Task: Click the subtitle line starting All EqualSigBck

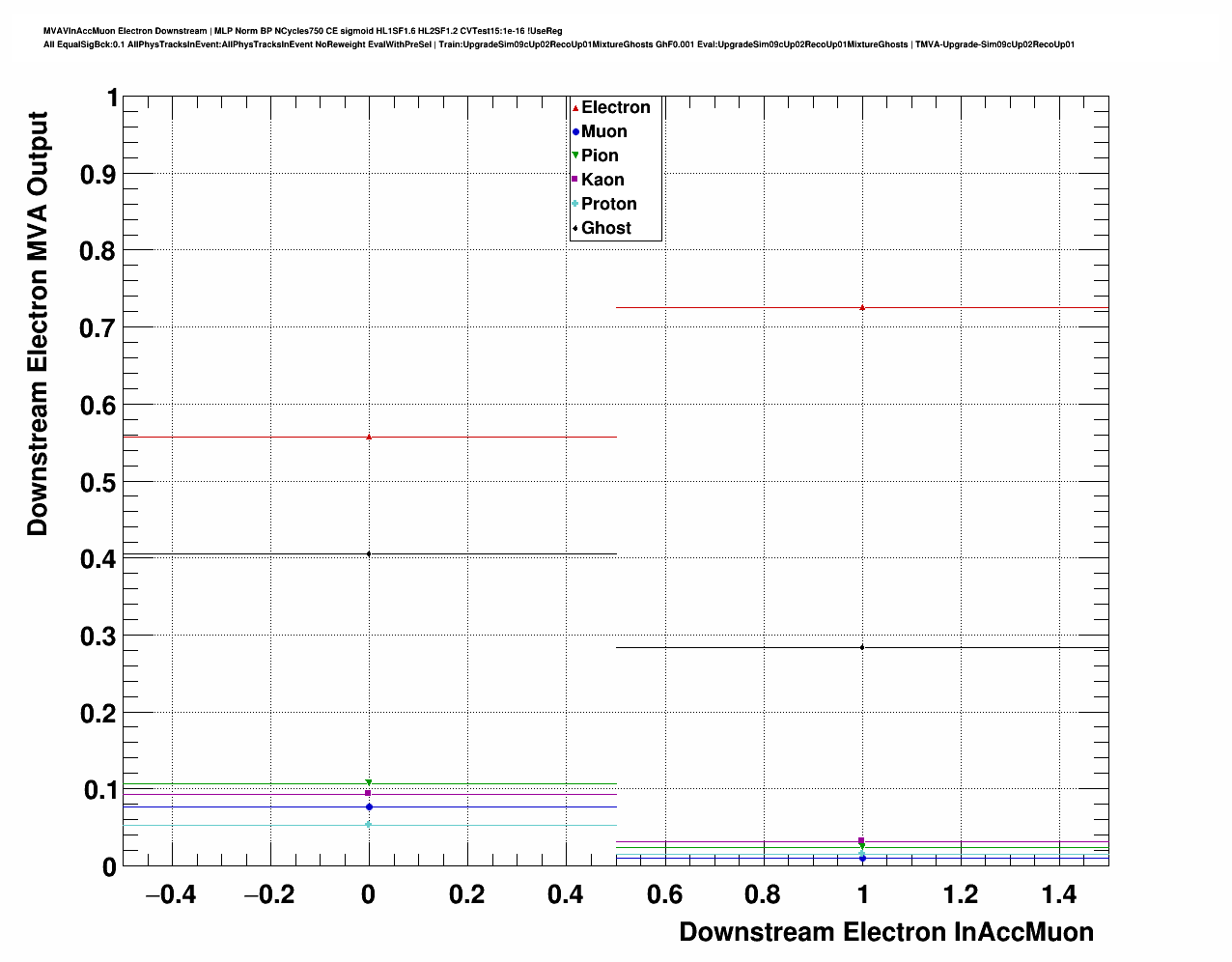Action: [559, 44]
